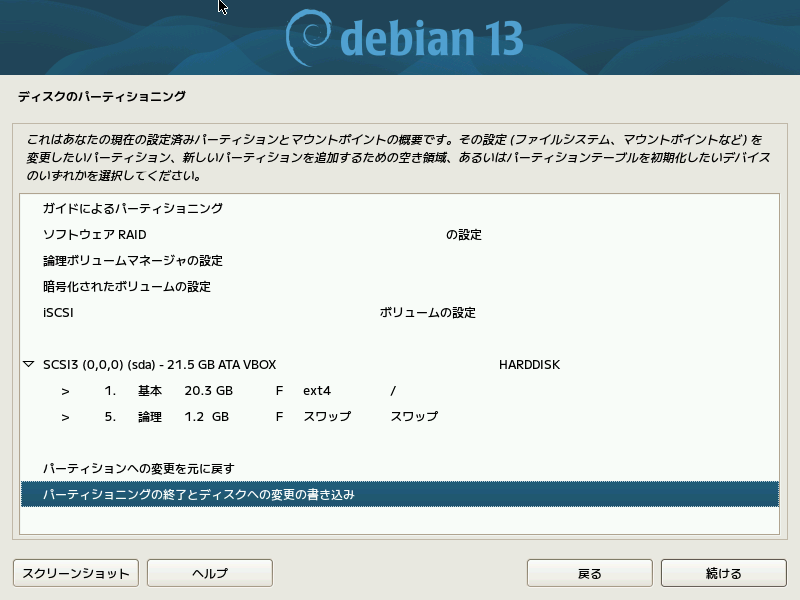The image size is (800, 600).
Task: Select パーティショニングの終了とディスクへの変更の書き込み
Action: [400, 494]
